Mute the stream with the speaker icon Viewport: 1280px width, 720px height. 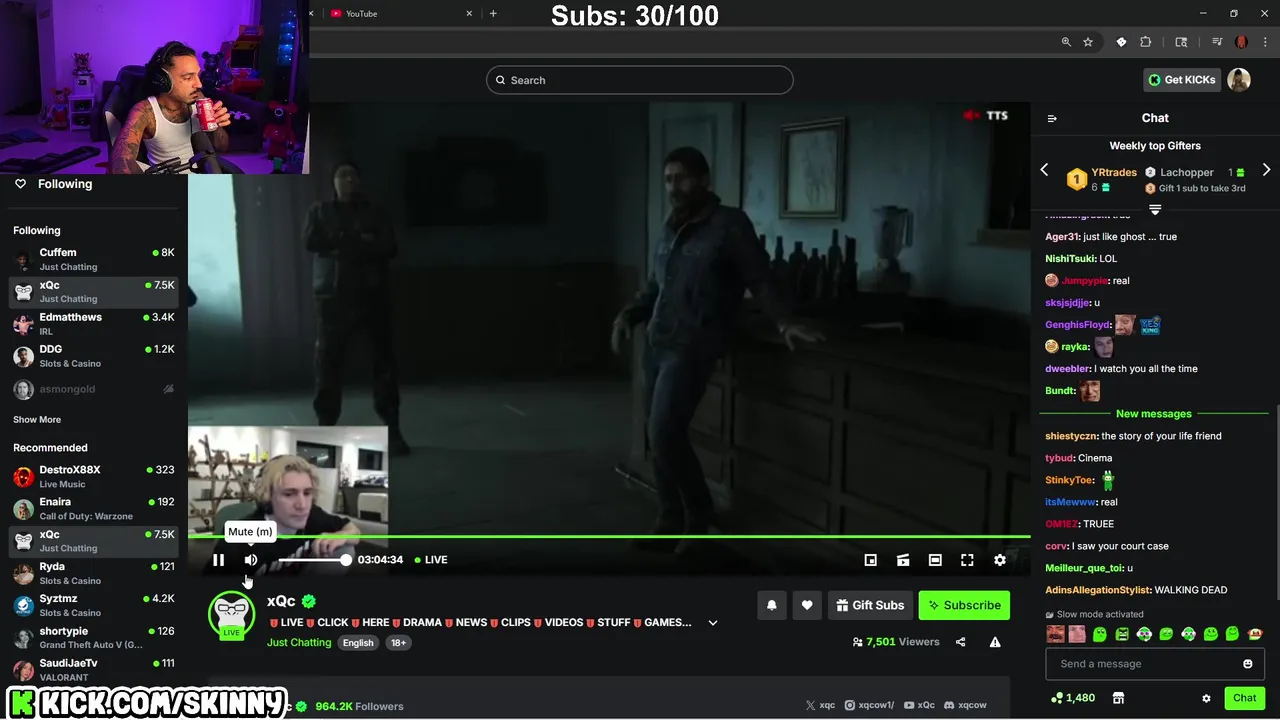click(x=251, y=560)
